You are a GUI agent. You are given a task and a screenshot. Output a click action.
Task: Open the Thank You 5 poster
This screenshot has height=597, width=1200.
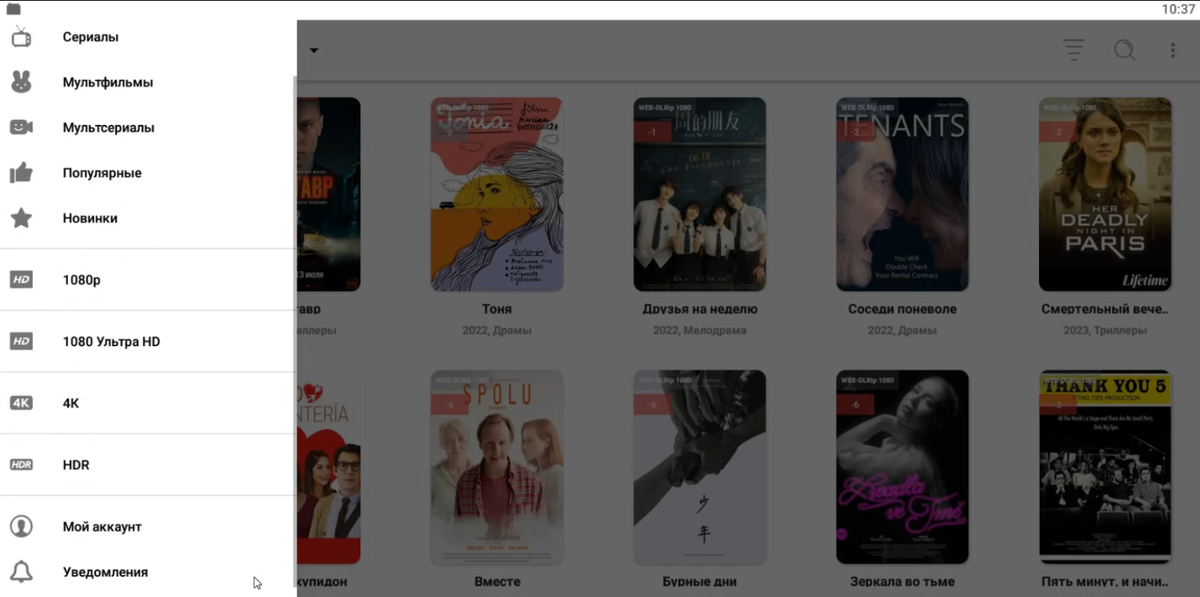click(1105, 467)
